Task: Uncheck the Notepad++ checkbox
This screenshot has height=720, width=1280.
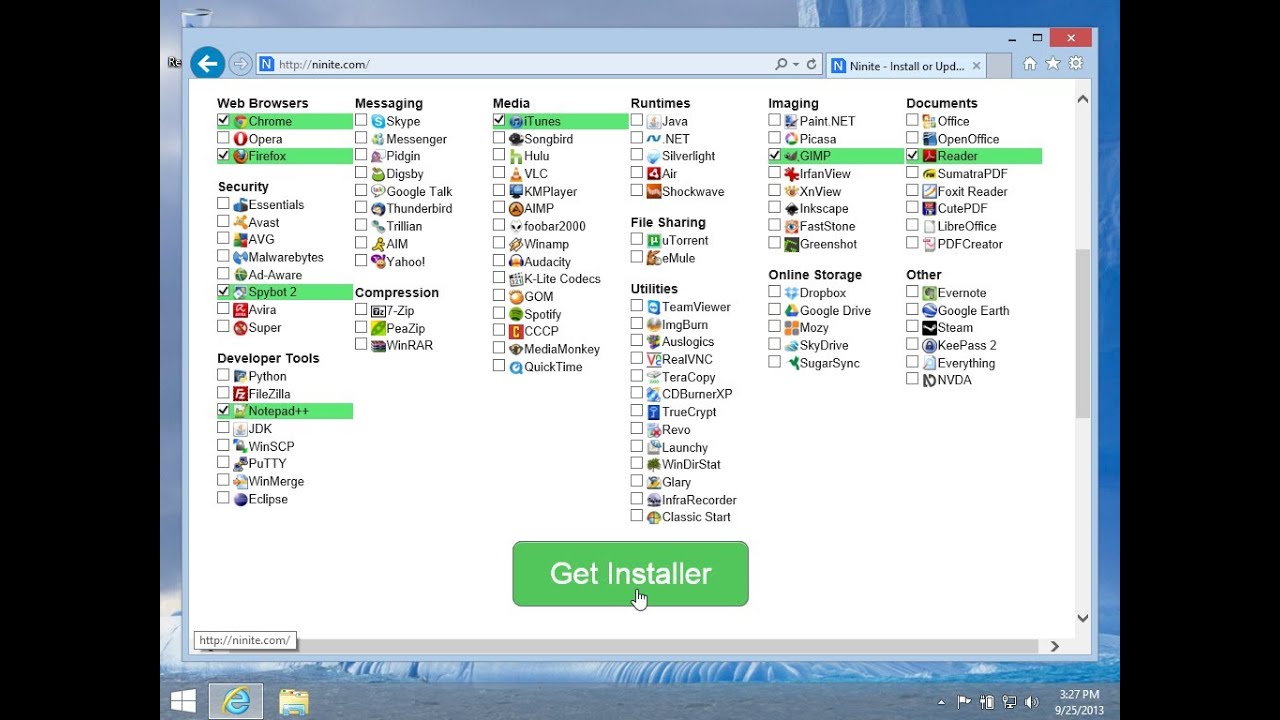Action: coord(223,410)
